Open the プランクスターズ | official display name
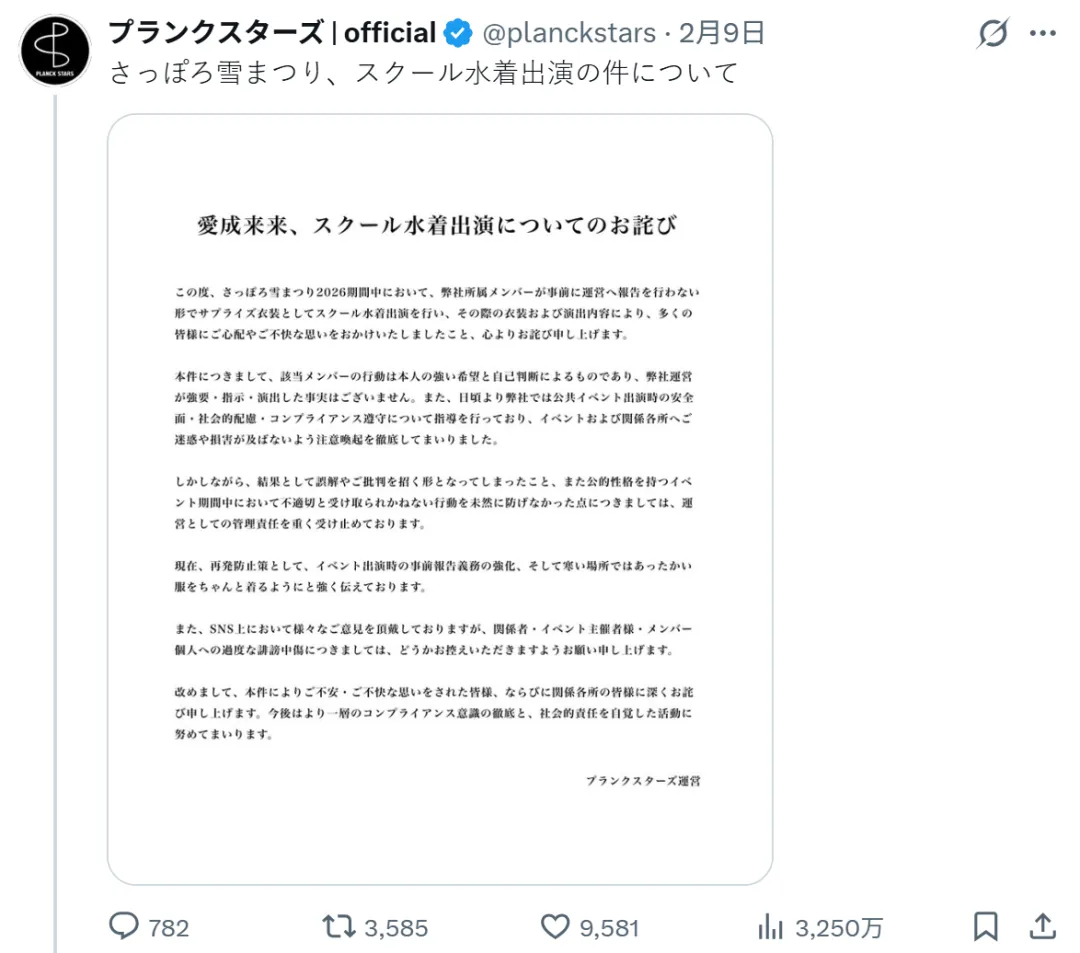This screenshot has width=1080, height=953. [x=272, y=33]
